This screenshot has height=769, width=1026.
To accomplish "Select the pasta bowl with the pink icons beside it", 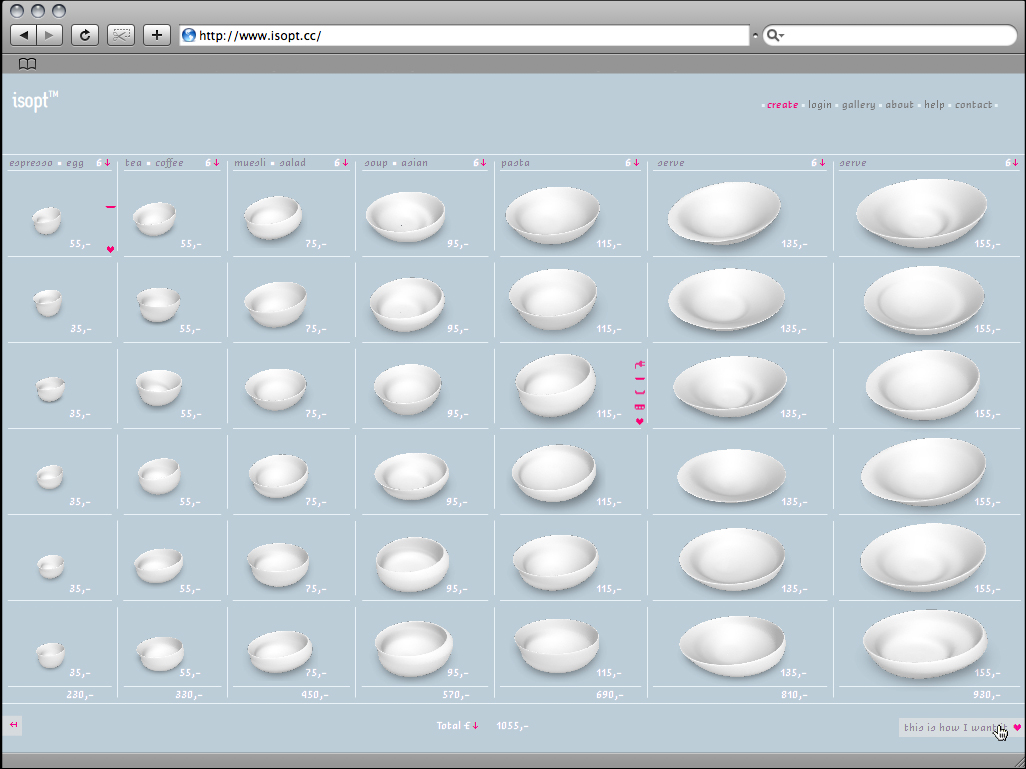I will pos(556,385).
